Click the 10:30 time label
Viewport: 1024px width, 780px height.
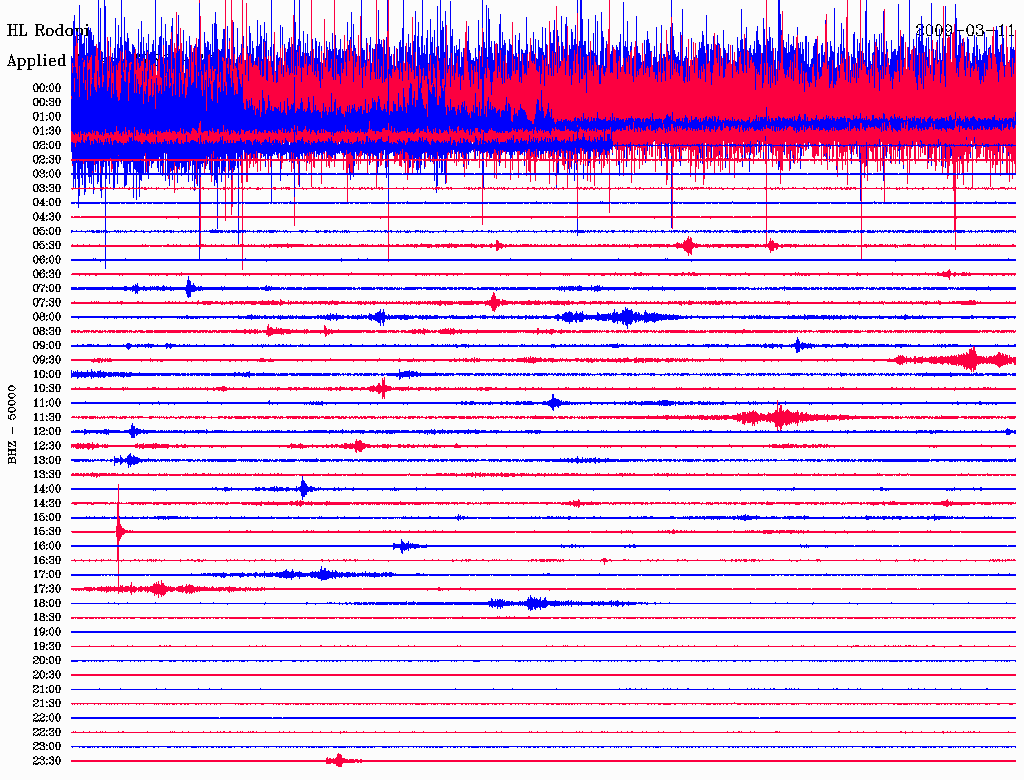coord(46,389)
